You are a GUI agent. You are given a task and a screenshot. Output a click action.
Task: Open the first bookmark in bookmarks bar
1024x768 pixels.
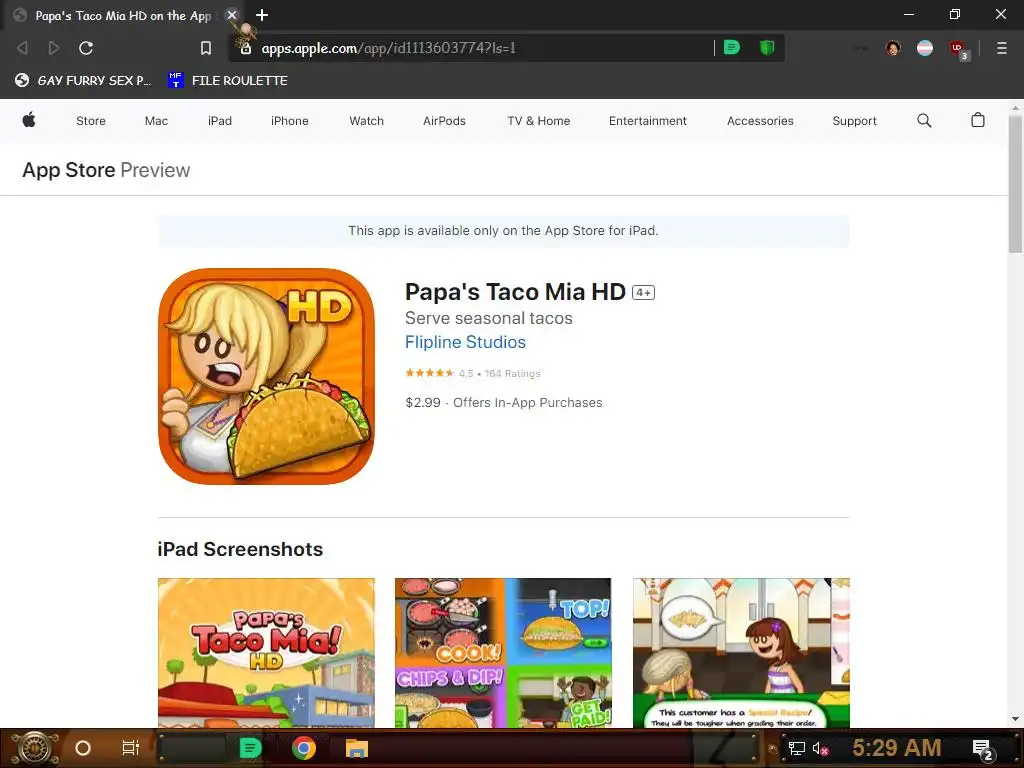click(83, 80)
